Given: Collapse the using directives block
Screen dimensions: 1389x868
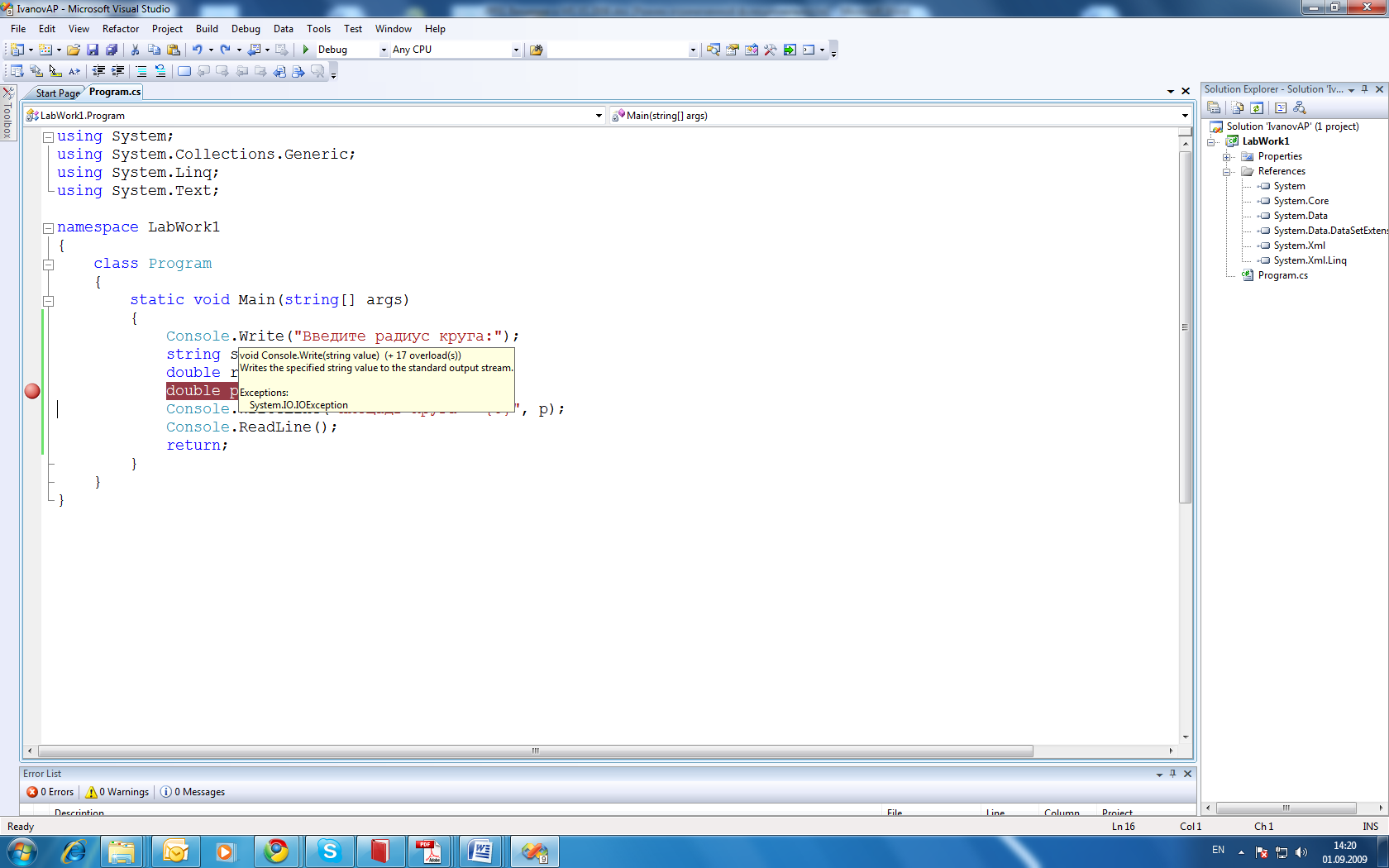Looking at the screenshot, I should [49, 137].
